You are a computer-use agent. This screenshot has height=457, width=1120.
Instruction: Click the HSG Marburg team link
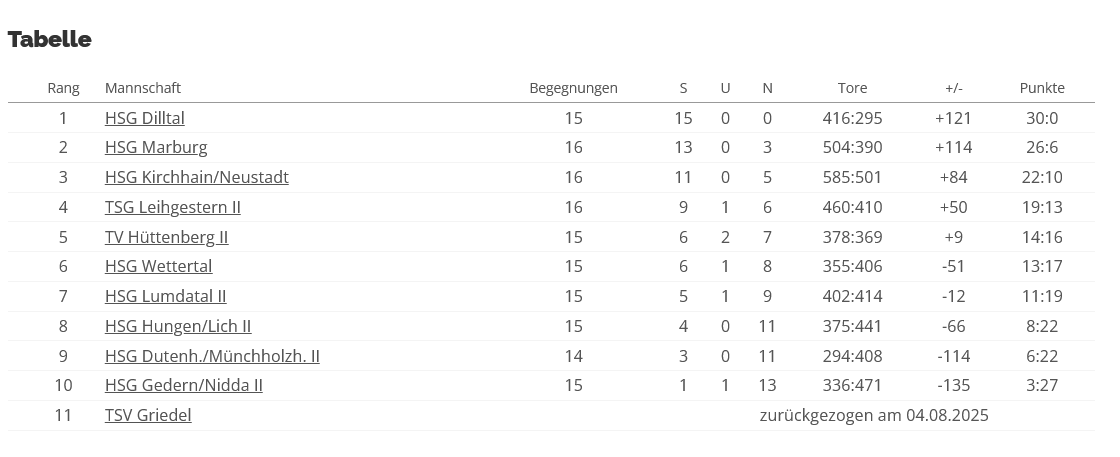(x=156, y=147)
